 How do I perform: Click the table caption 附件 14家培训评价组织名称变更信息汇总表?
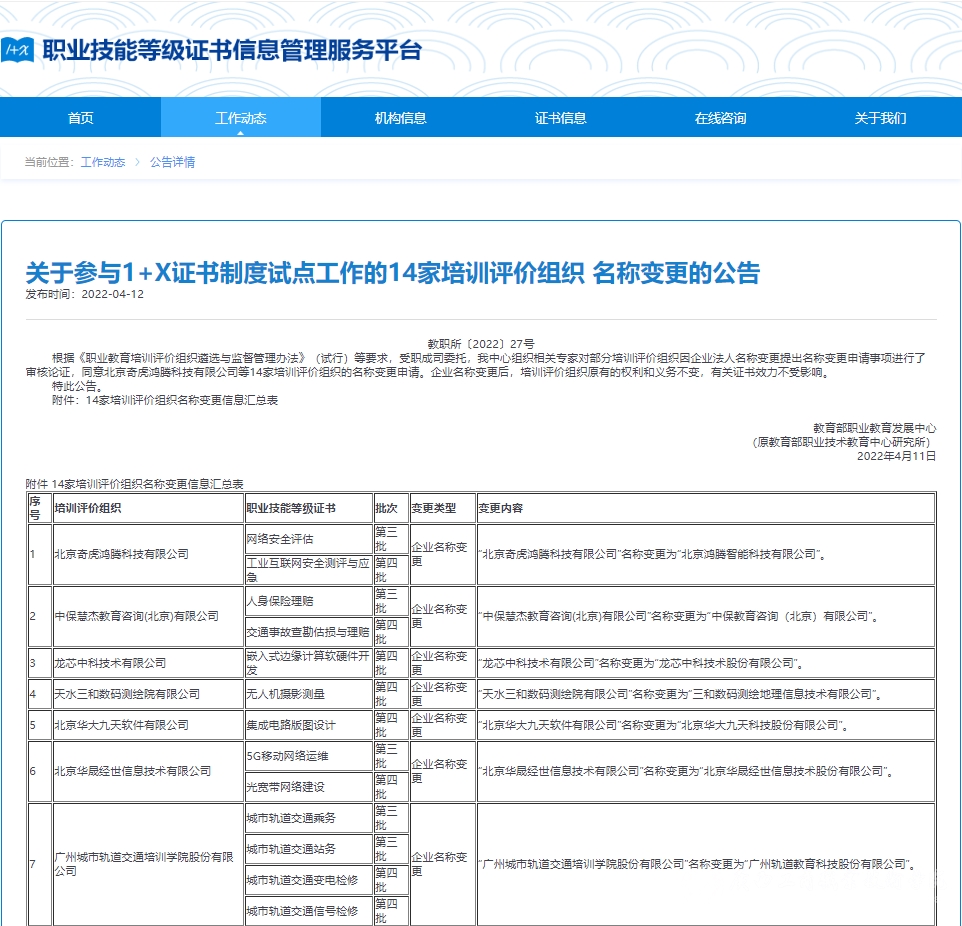coord(134,484)
